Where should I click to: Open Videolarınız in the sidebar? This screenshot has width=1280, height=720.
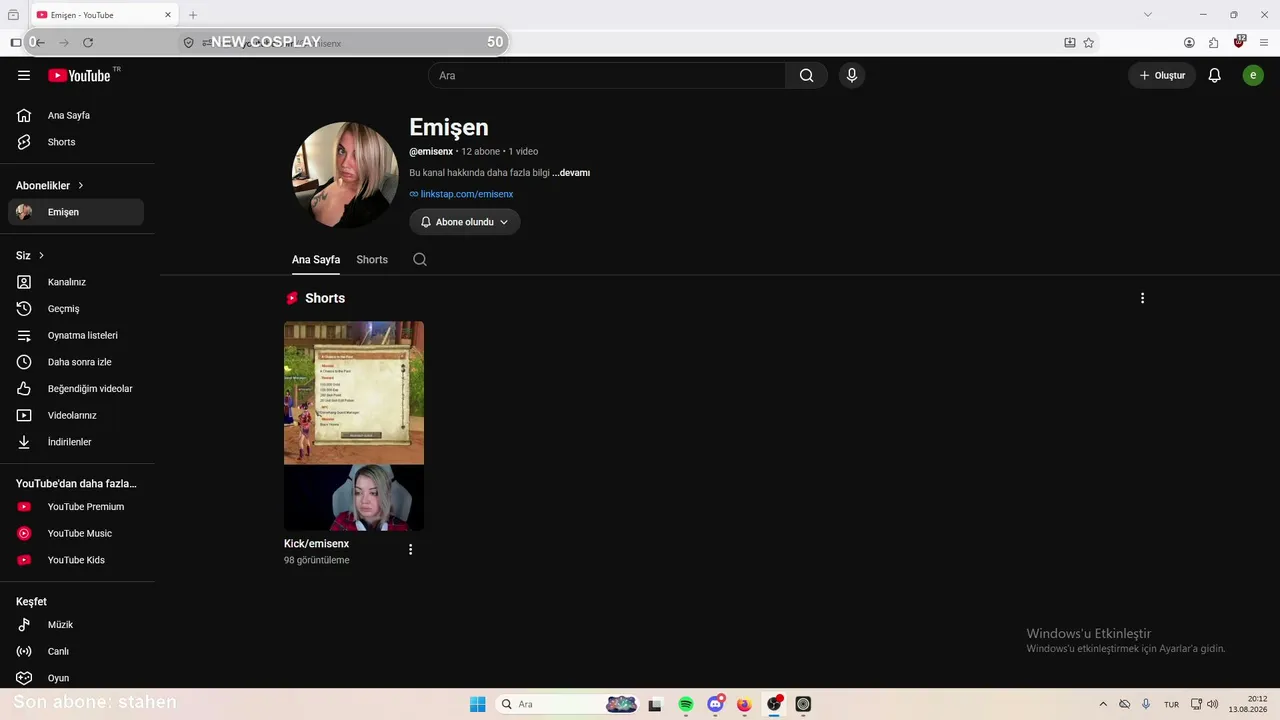(76, 415)
